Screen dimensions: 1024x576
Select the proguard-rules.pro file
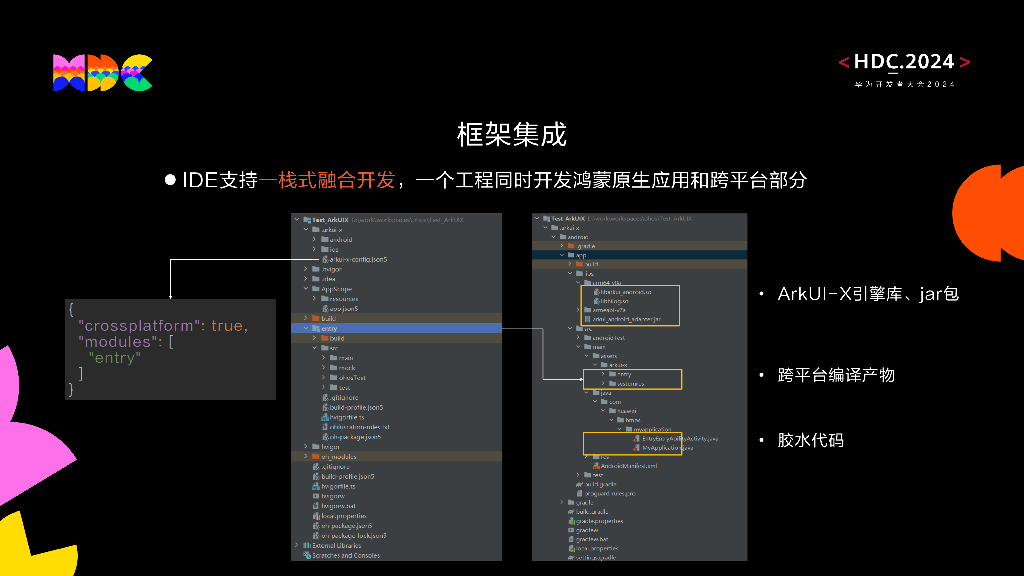[610, 494]
